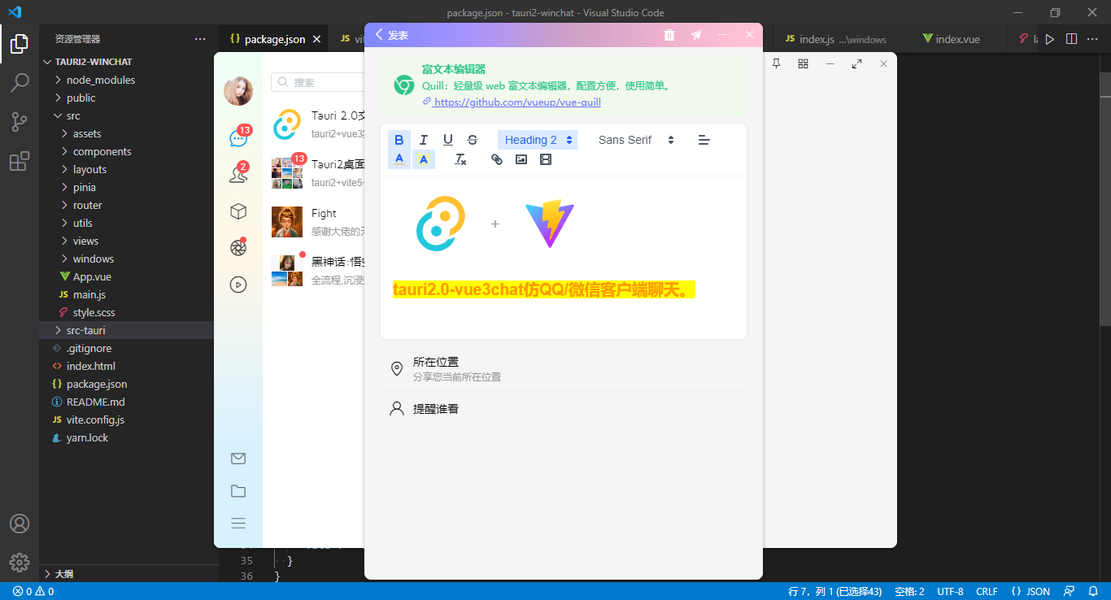Click the trash icon in the post header
The width and height of the screenshot is (1111, 600).
[x=669, y=35]
